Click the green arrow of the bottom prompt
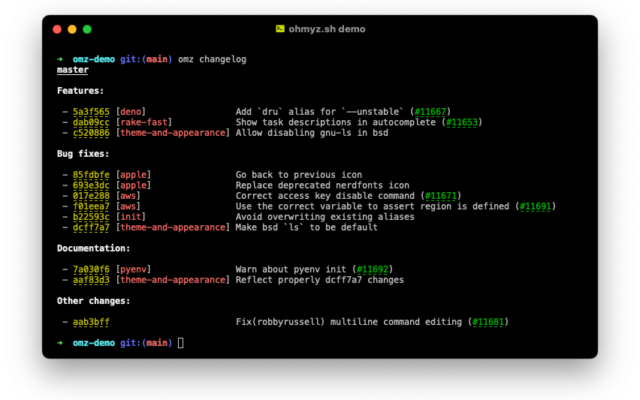The height and width of the screenshot is (400, 640). pyautogui.click(x=60, y=343)
